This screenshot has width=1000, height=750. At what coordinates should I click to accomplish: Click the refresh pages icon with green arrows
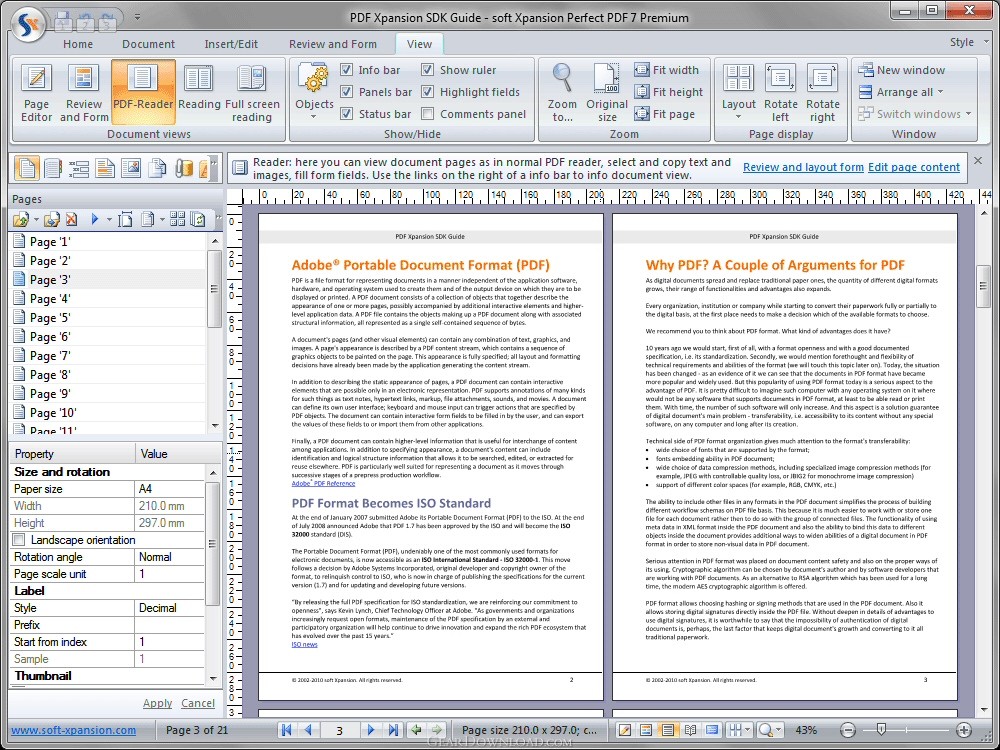(198, 219)
